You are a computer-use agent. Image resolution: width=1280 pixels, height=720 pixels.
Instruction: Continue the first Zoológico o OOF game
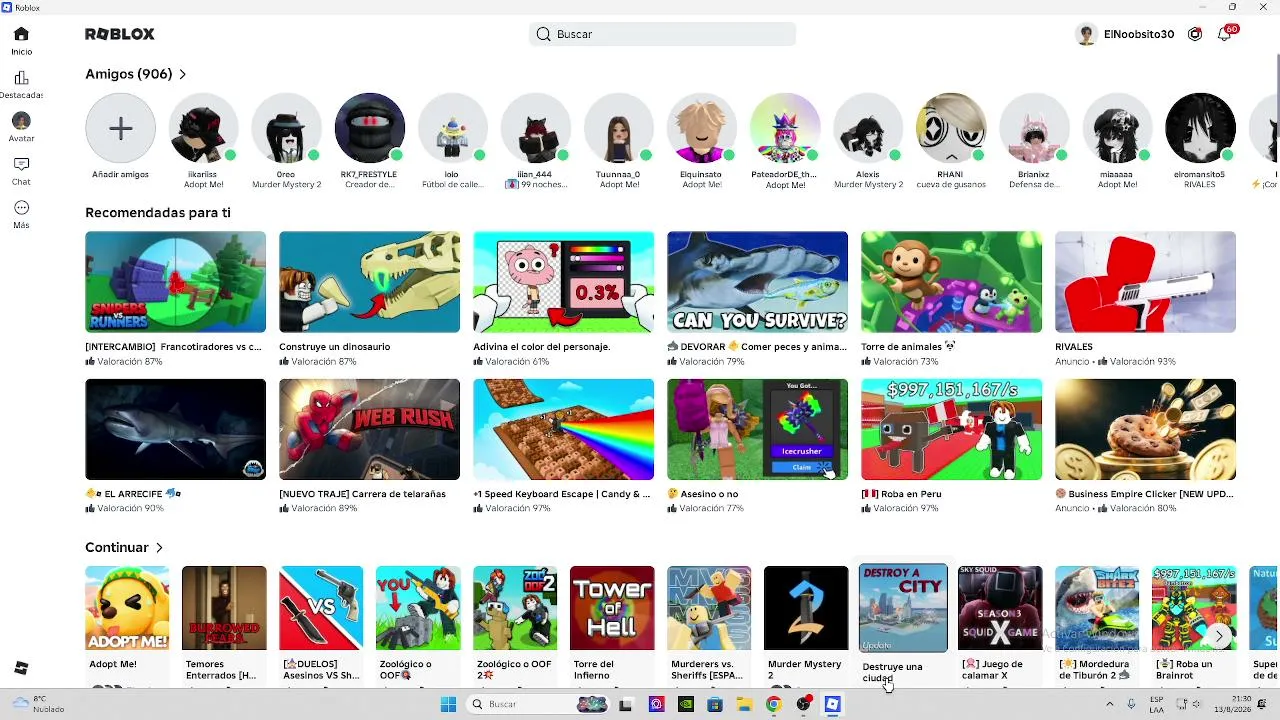point(418,608)
